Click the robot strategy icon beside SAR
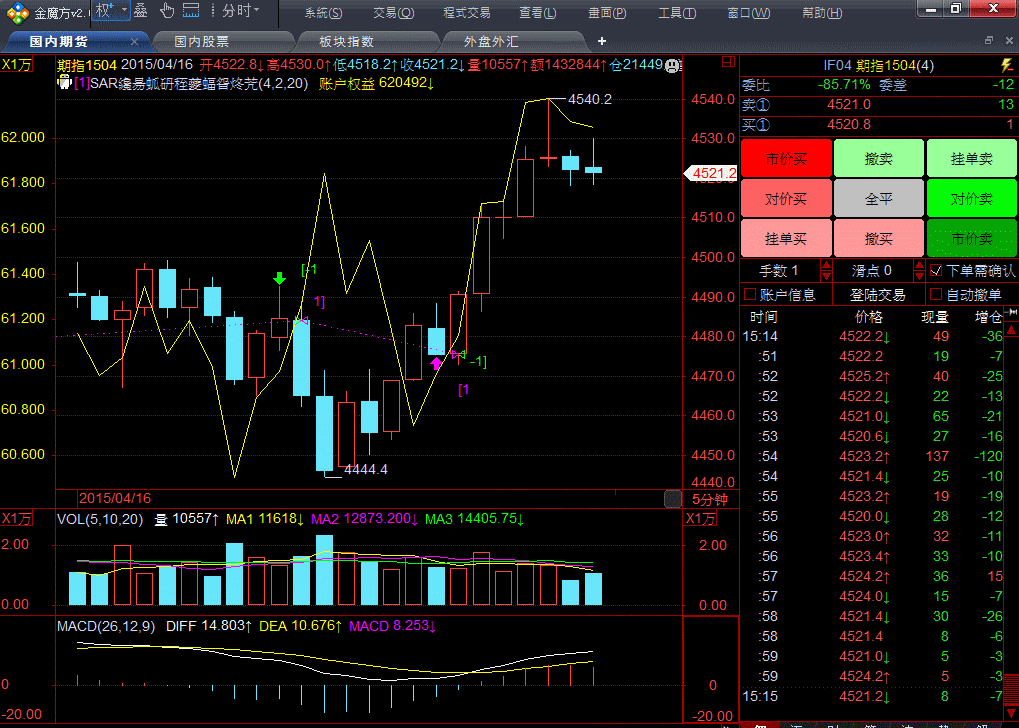This screenshot has height=728, width=1019. [64, 83]
